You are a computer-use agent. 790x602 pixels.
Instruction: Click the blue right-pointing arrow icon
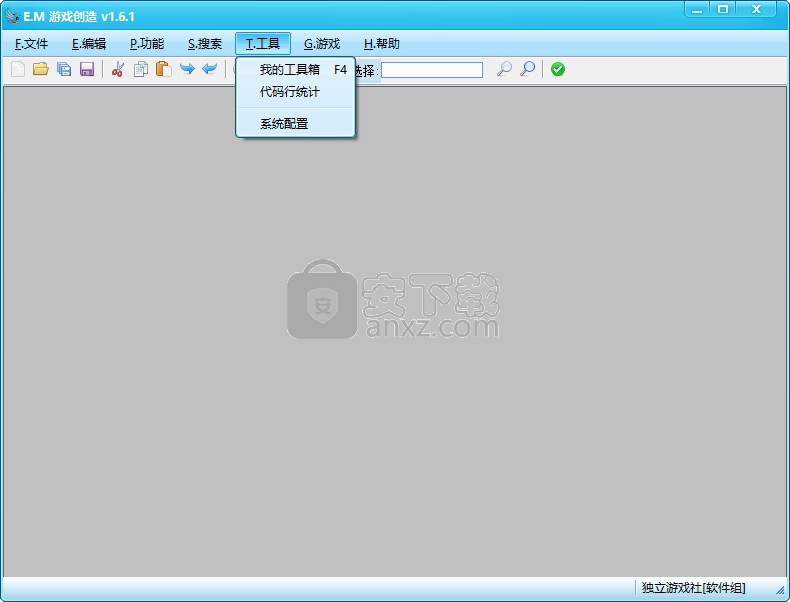click(x=187, y=69)
